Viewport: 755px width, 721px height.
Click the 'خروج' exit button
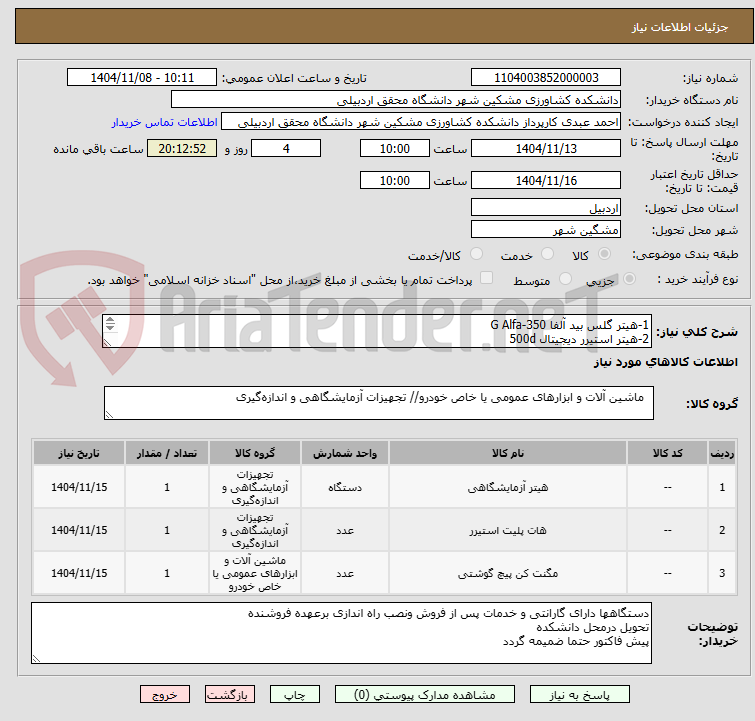pos(165,695)
